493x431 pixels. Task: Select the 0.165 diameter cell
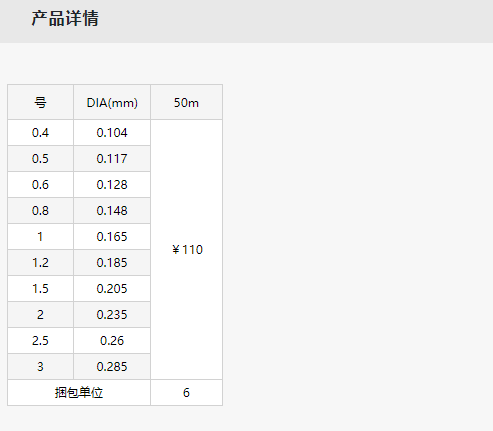point(112,237)
